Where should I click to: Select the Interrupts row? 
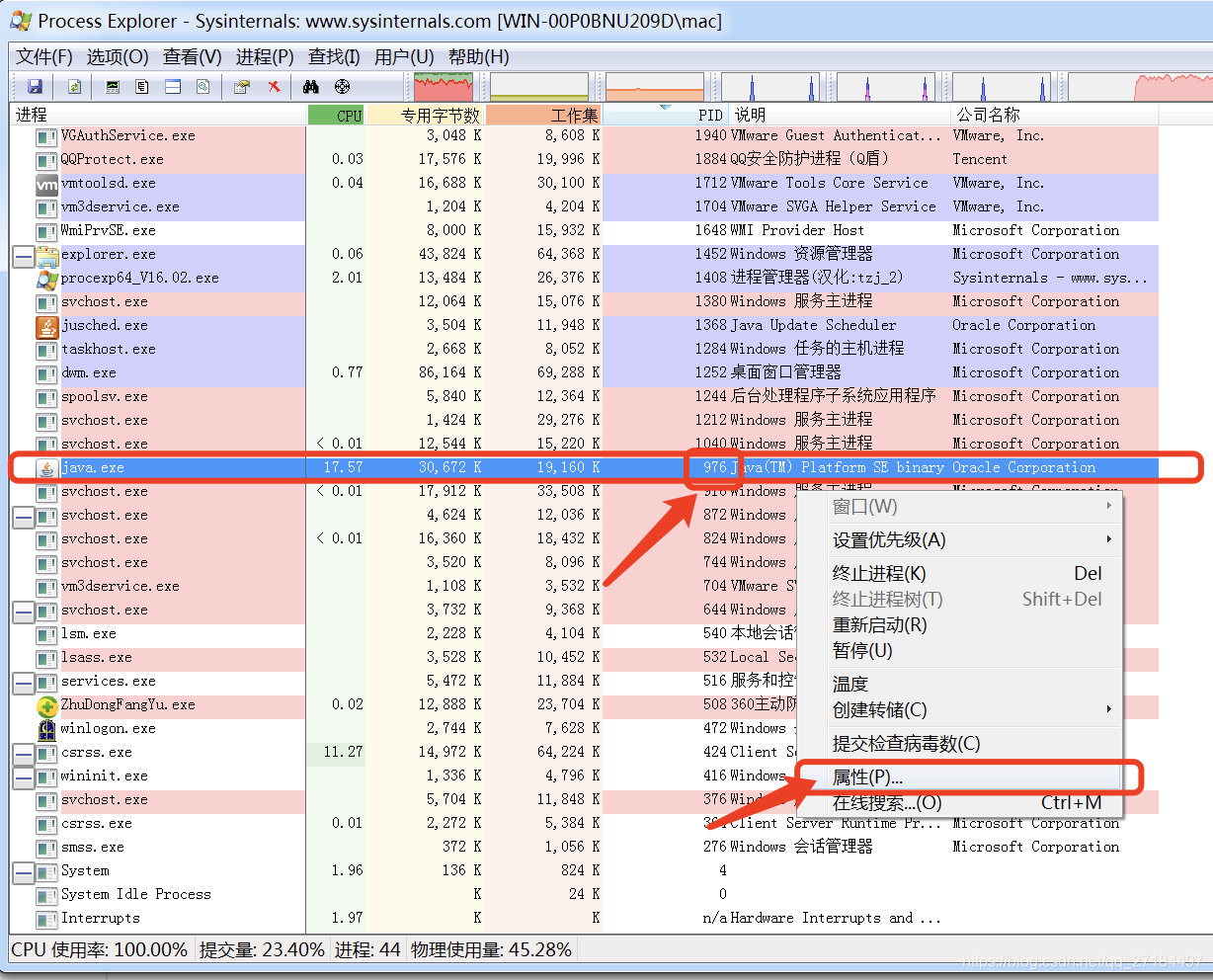point(584,919)
